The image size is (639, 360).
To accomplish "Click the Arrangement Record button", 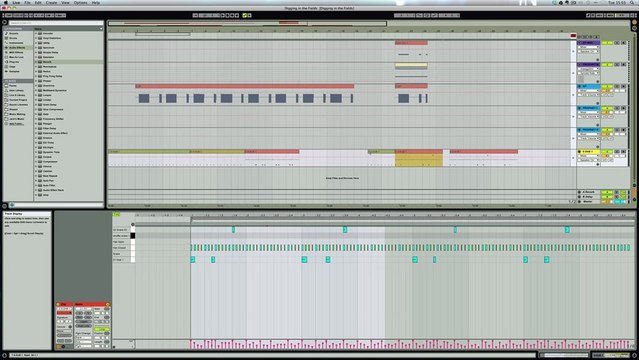I will point(233,15).
